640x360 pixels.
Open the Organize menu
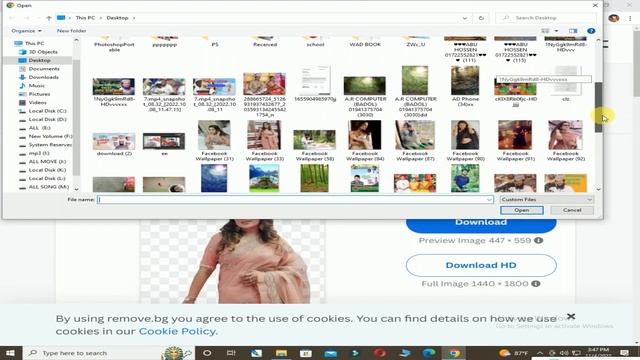[26, 31]
